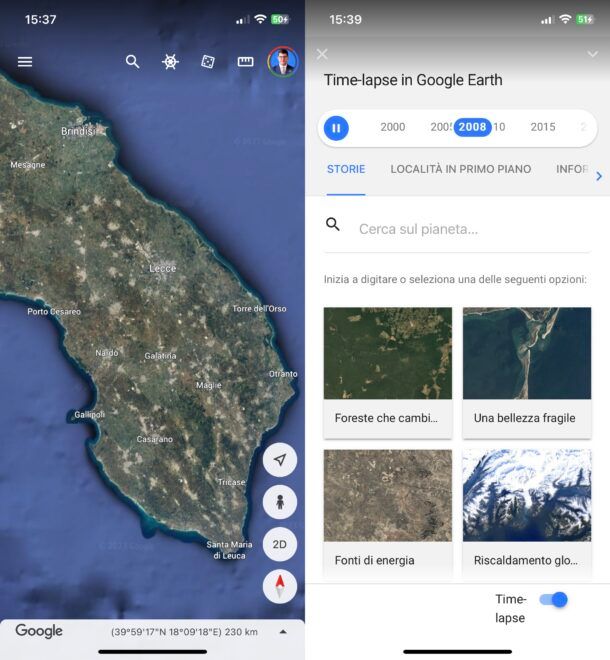Tap Wi-Fi icon in left status bar
The height and width of the screenshot is (660, 610).
(261, 19)
